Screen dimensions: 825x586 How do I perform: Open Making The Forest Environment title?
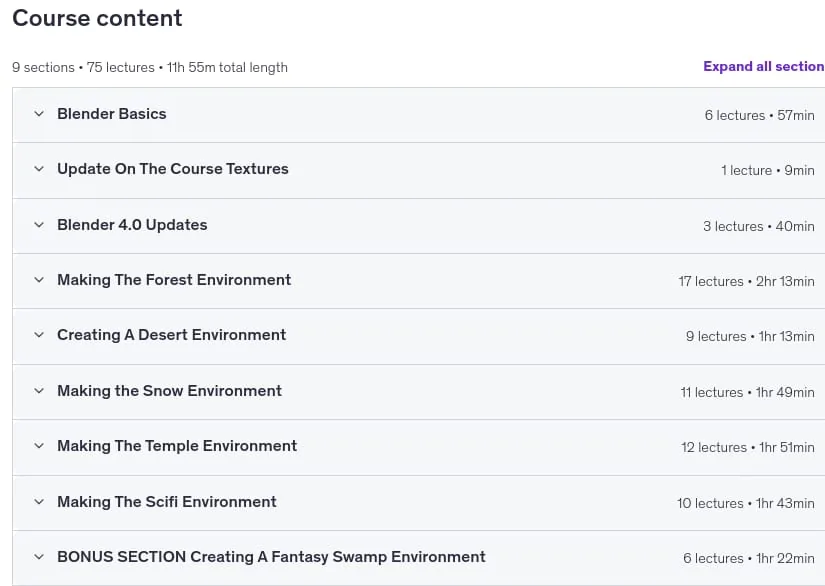point(174,280)
